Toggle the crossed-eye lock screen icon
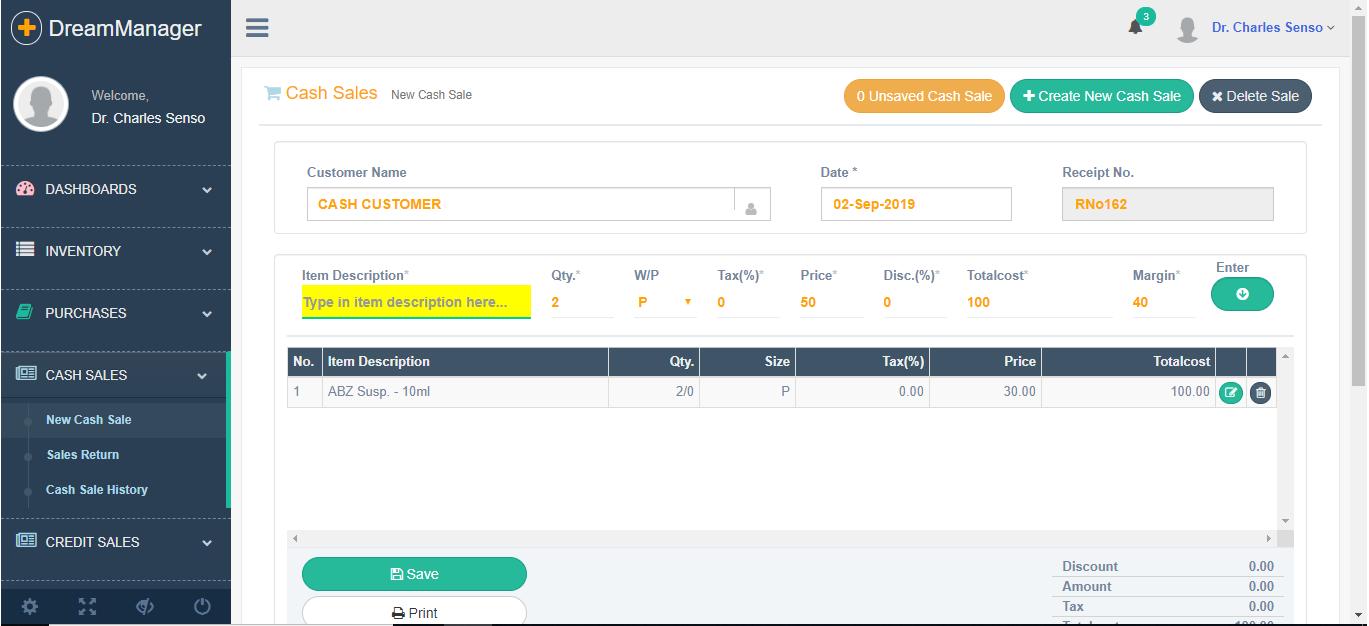Viewport: 1369px width, 626px height. point(145,606)
